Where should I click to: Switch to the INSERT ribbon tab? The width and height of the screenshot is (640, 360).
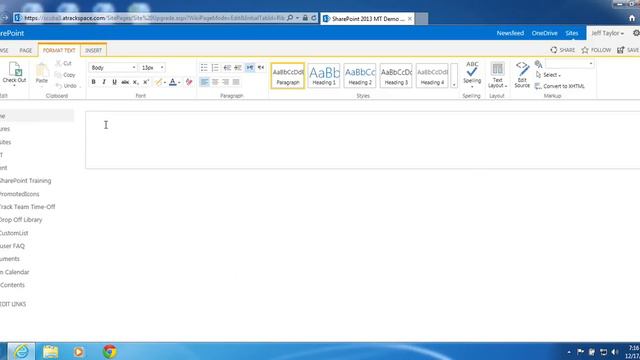click(93, 50)
